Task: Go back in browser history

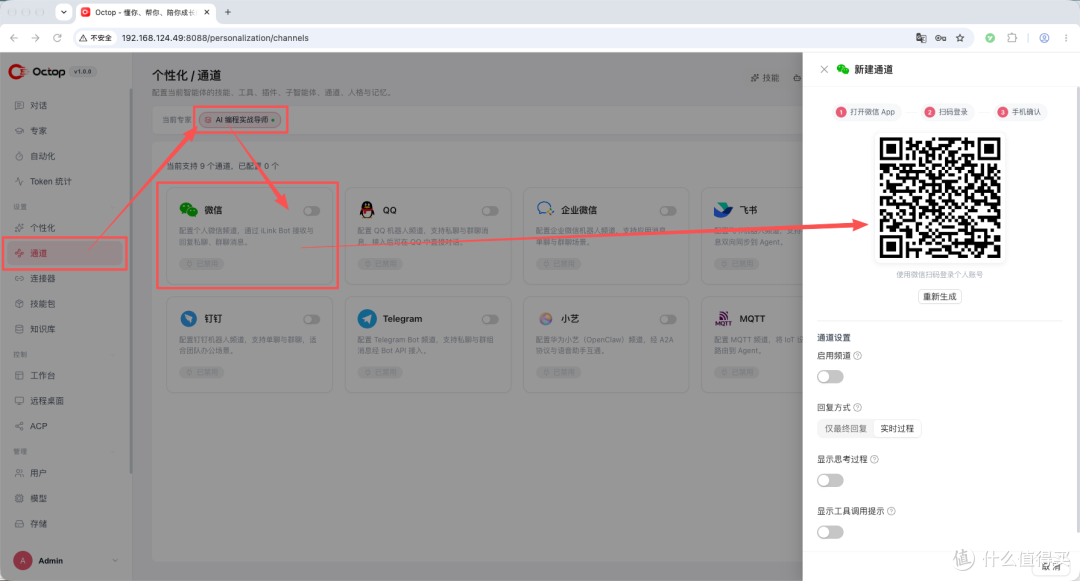Action: click(x=14, y=38)
